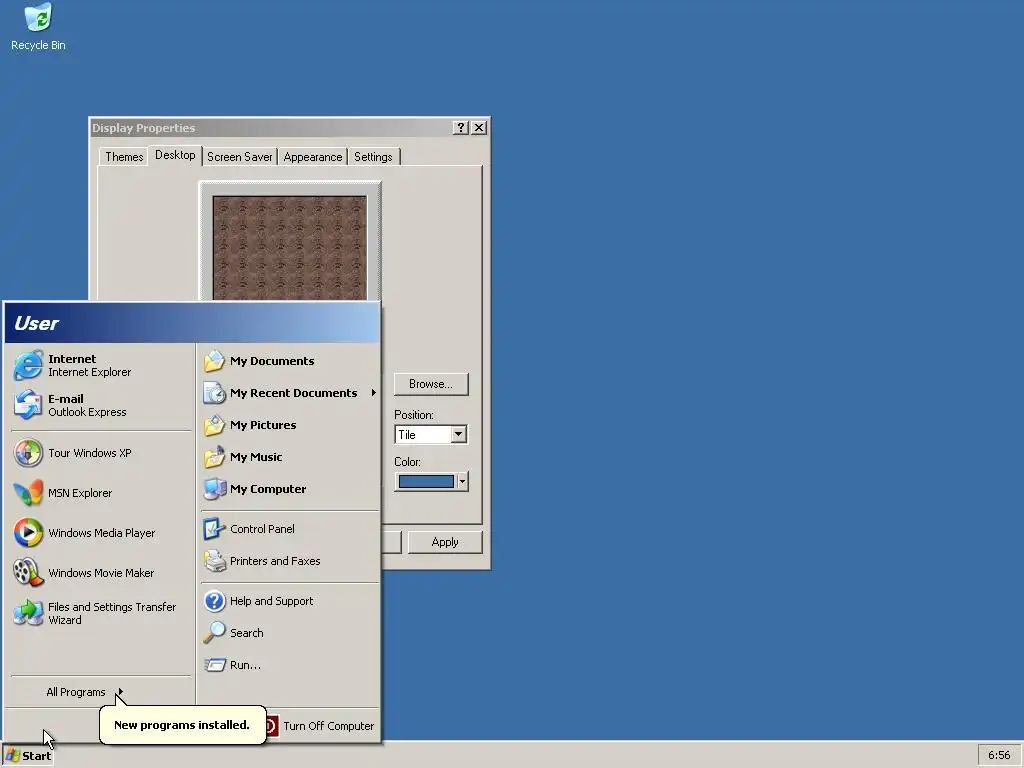Viewport: 1024px width, 768px height.
Task: Click the wallpaper preview thumbnail
Action: [290, 248]
